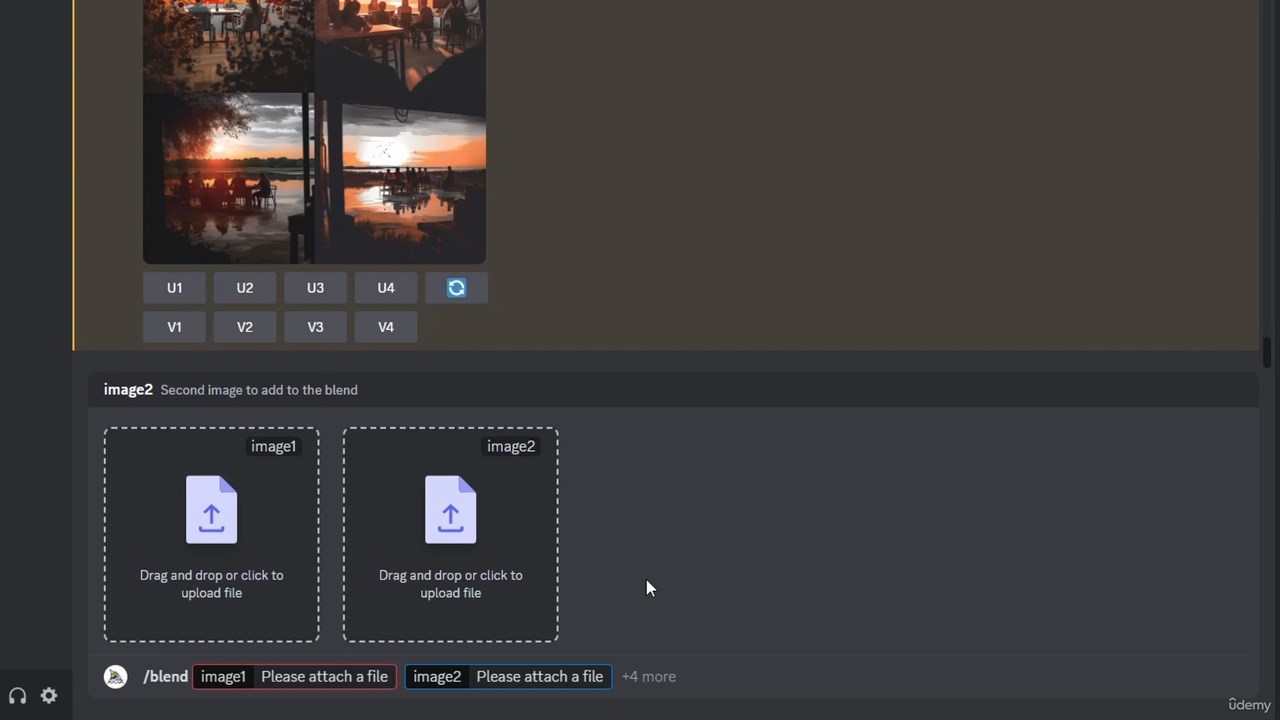Click the V2 variation button

[x=245, y=327]
